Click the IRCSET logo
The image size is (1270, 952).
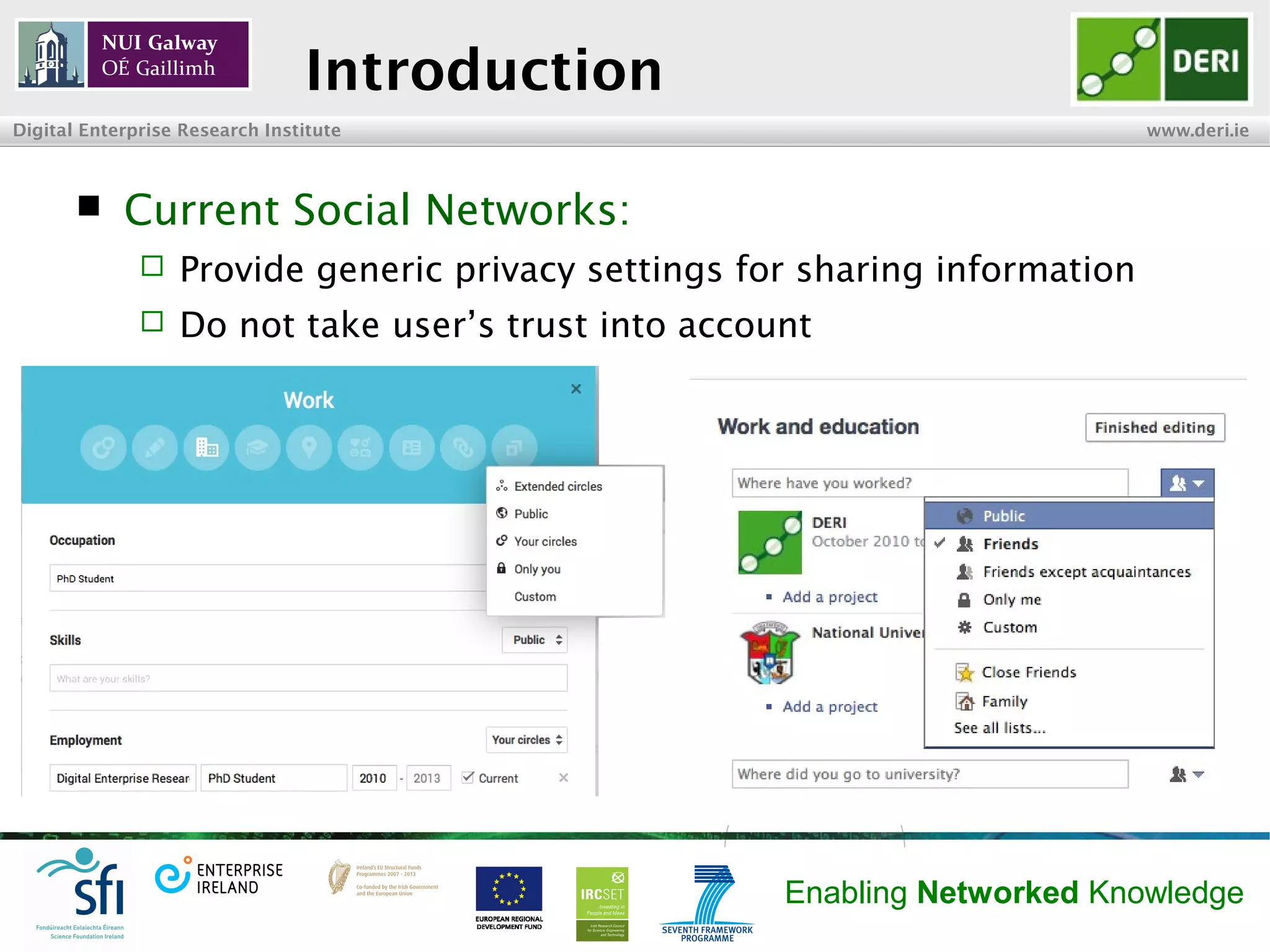[602, 904]
